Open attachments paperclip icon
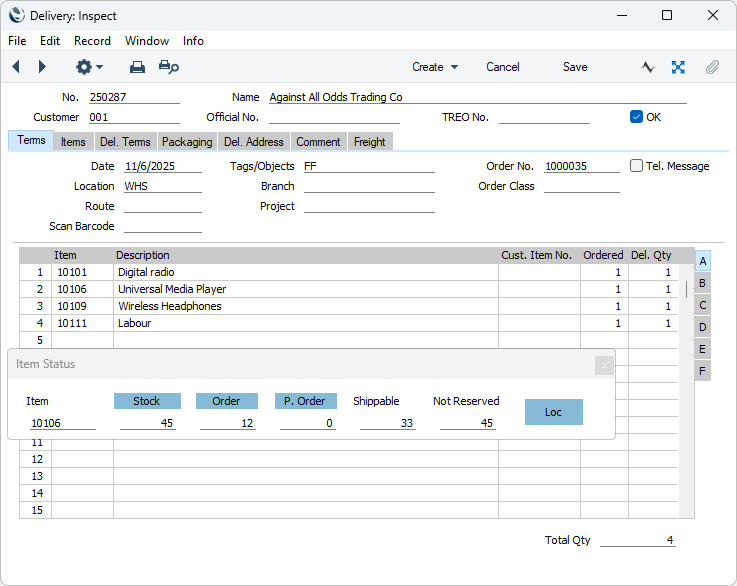The width and height of the screenshot is (737, 586). pos(712,67)
